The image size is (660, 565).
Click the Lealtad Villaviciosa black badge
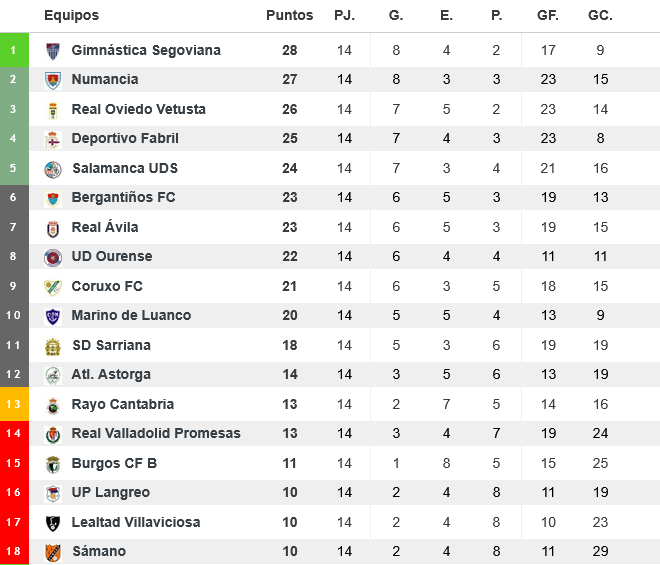click(53, 523)
